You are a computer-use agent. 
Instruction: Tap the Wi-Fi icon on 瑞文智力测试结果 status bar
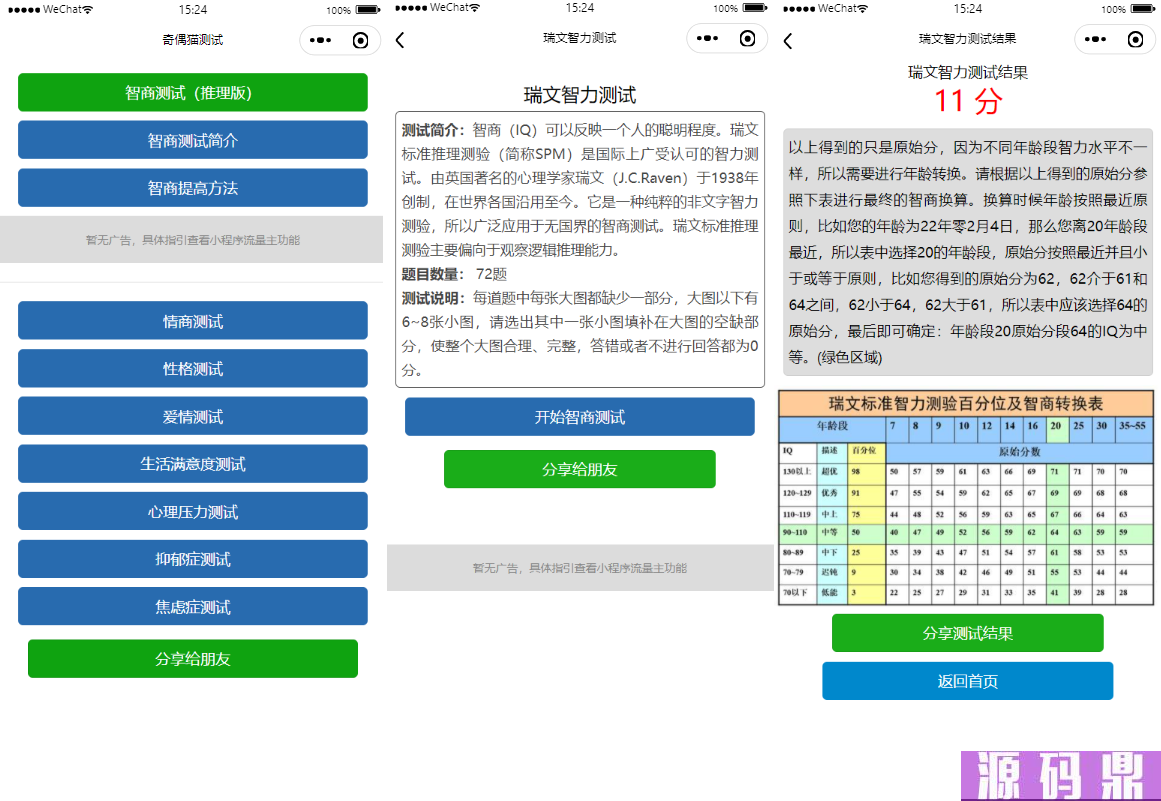863,9
